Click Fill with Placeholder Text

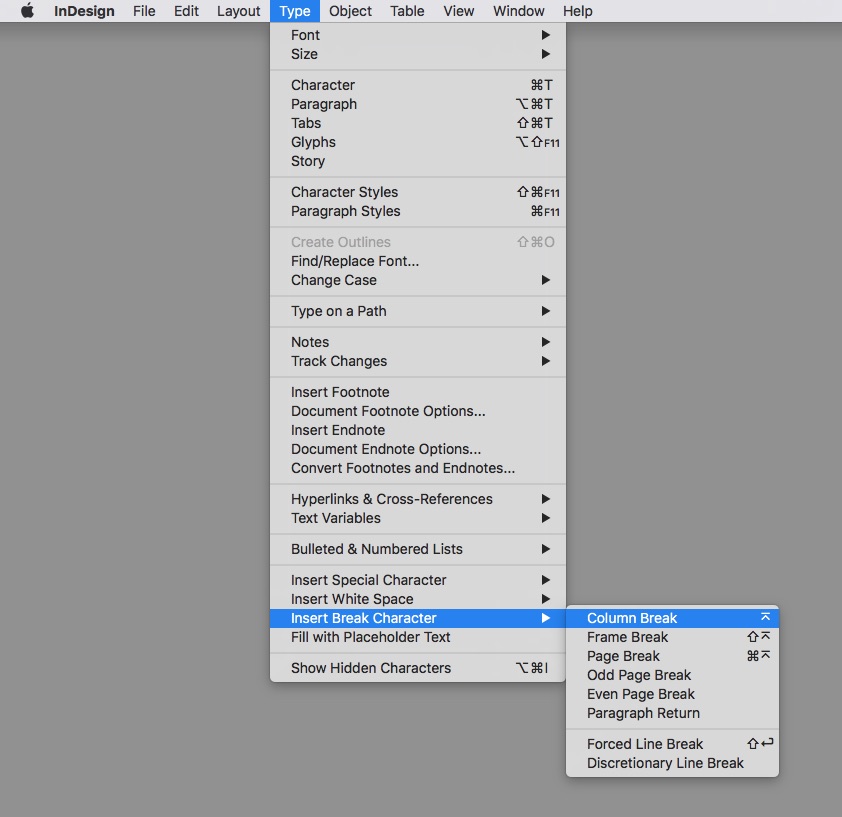tap(371, 637)
